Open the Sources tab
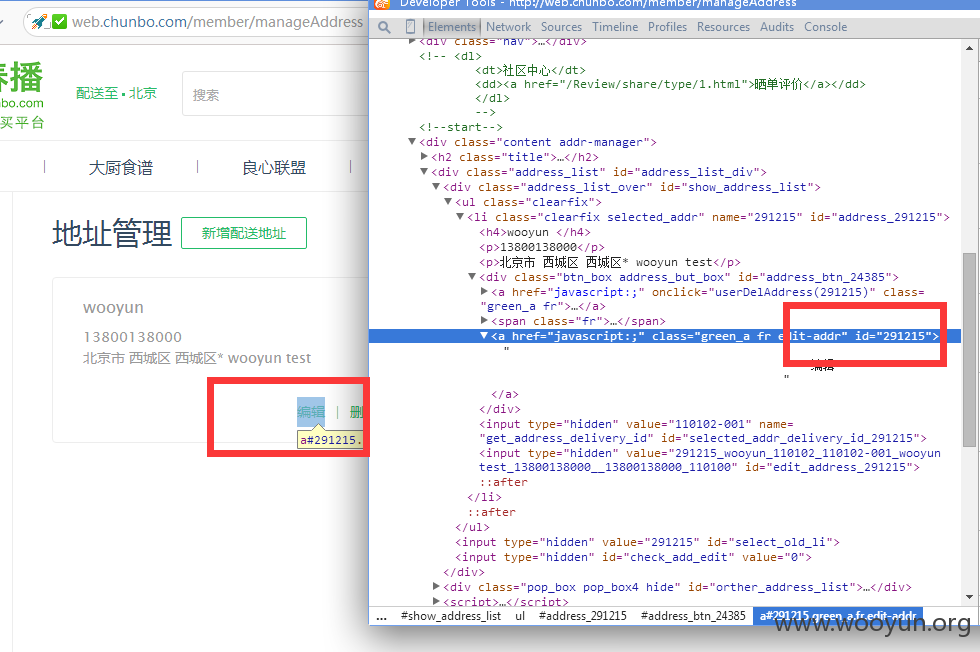This screenshot has width=980, height=652. (x=561, y=27)
